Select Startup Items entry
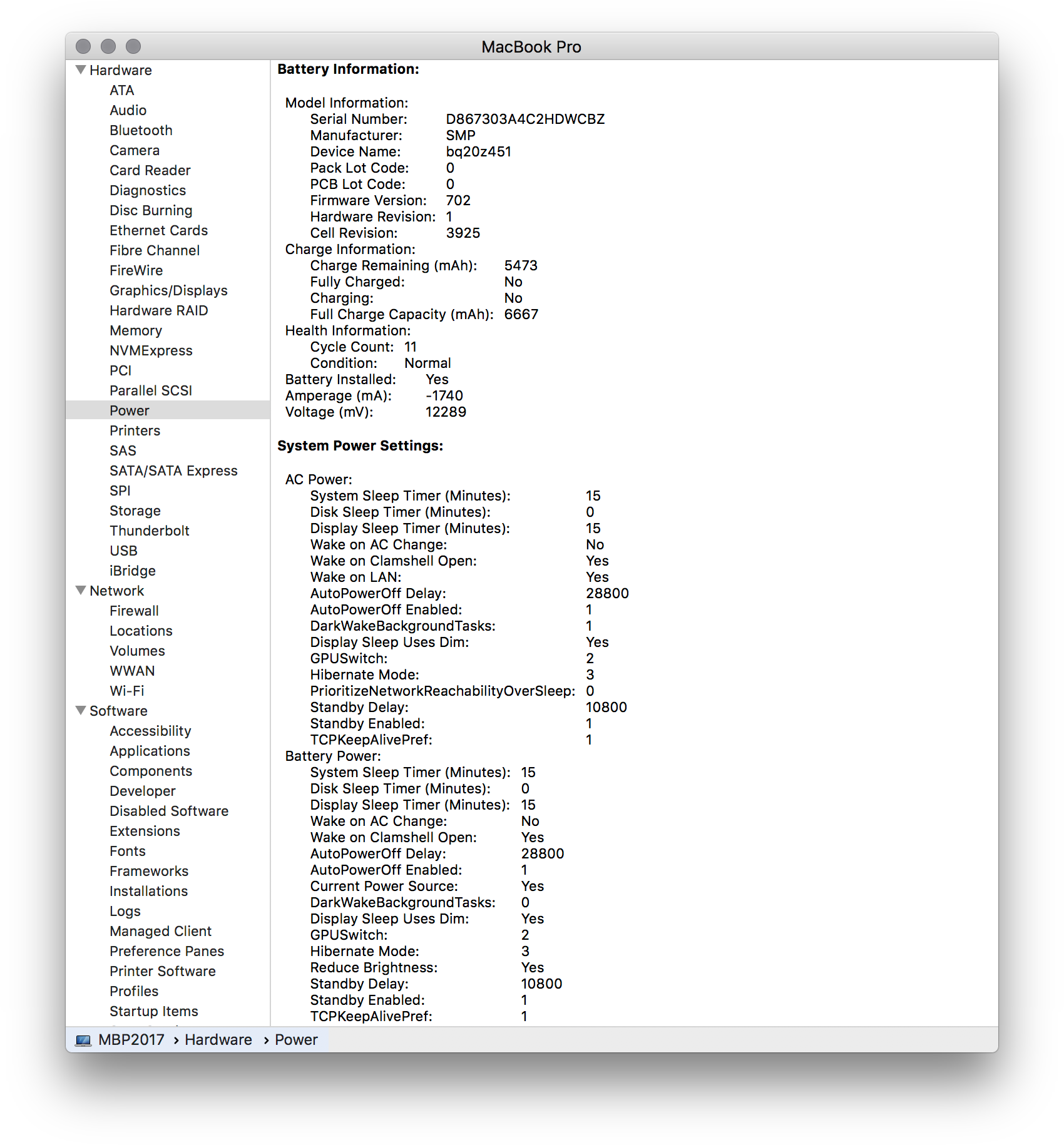Screen dimensions: 1064x1145 154,1011
